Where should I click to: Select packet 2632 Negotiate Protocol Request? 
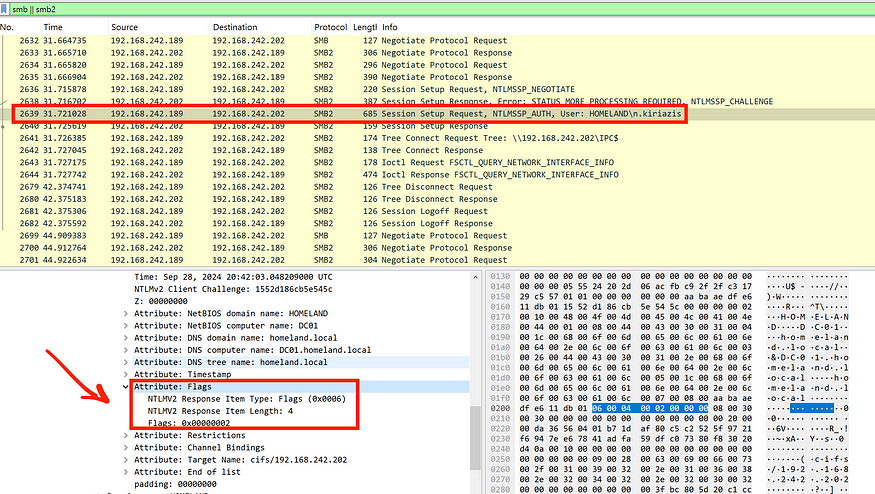click(x=438, y=41)
